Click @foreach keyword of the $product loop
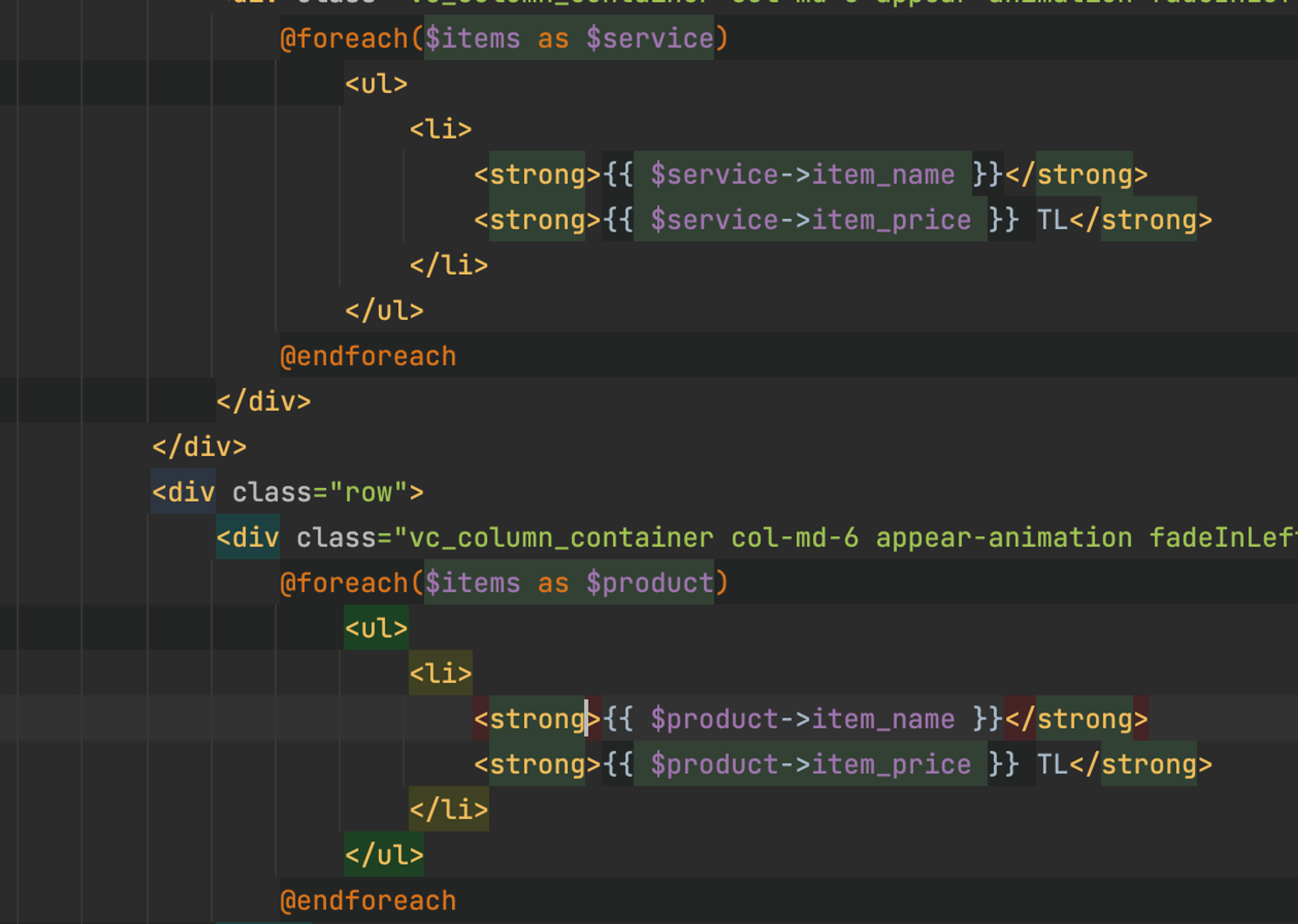1298x924 pixels. click(x=344, y=583)
